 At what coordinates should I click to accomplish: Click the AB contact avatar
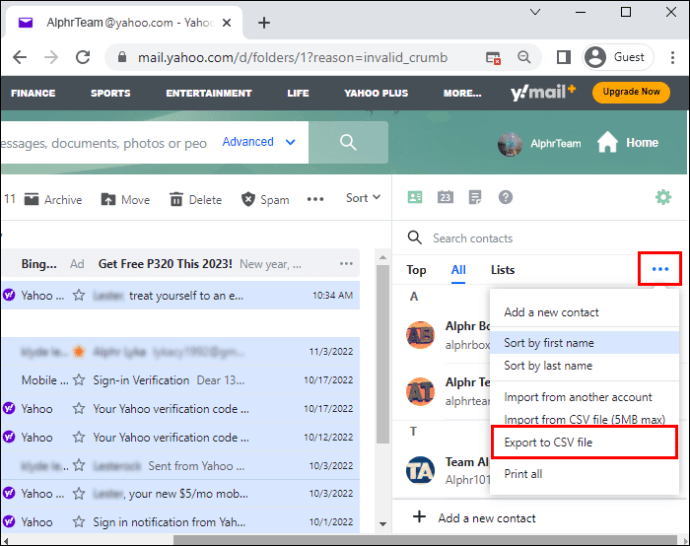pyautogui.click(x=420, y=335)
